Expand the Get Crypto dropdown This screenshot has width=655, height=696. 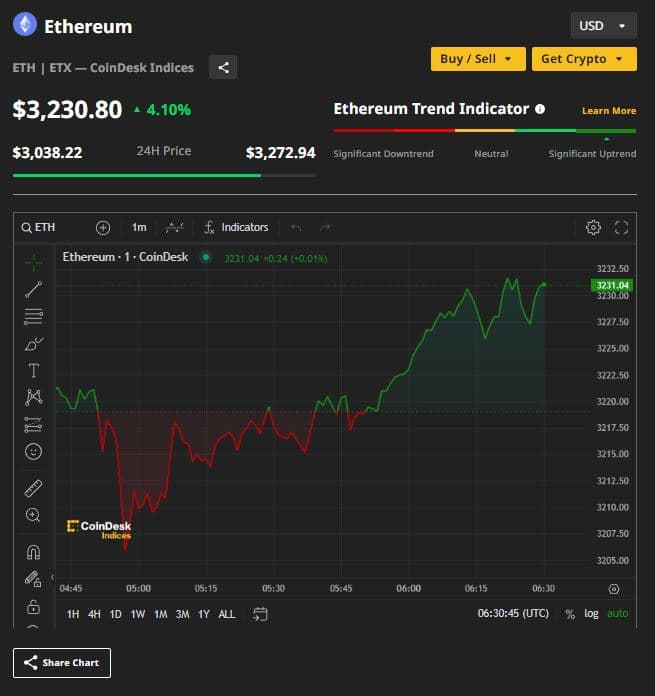click(x=584, y=59)
